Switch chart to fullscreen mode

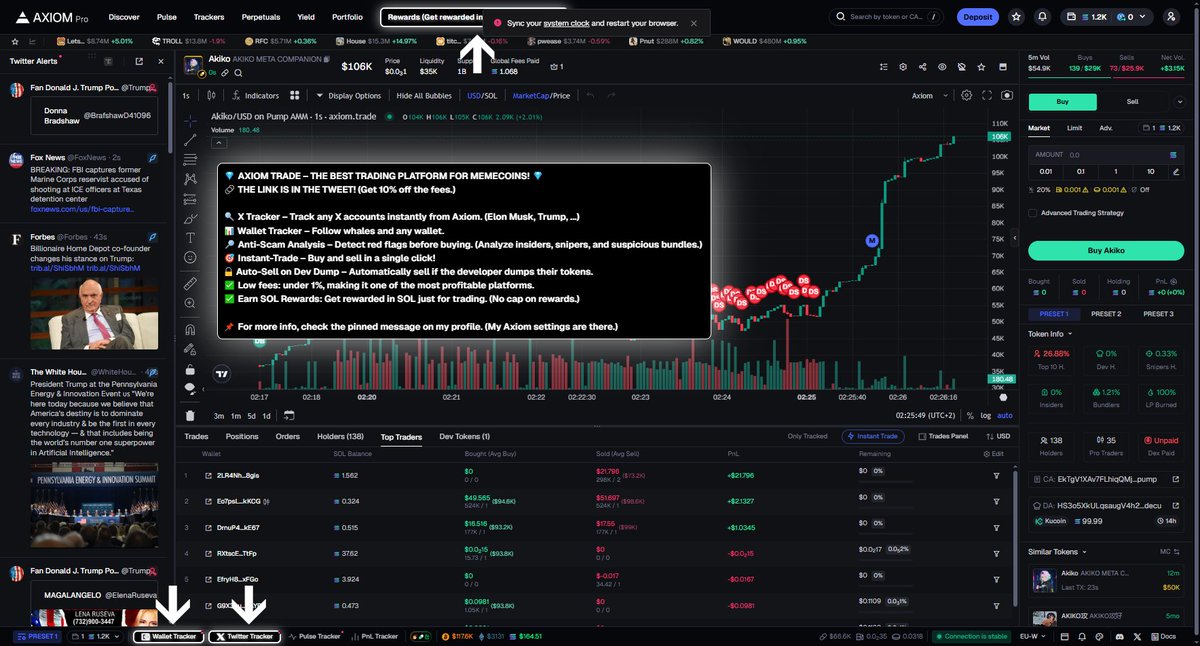[987, 95]
